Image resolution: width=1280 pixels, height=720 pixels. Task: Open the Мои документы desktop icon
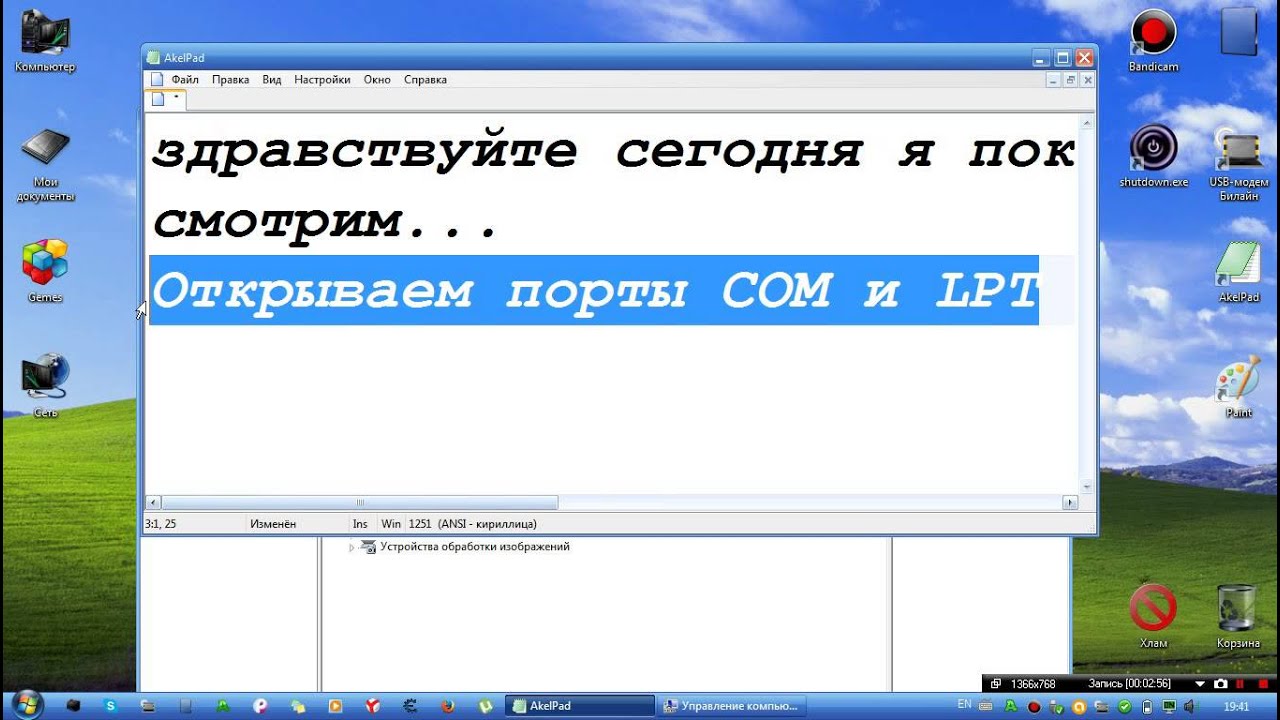(x=45, y=165)
